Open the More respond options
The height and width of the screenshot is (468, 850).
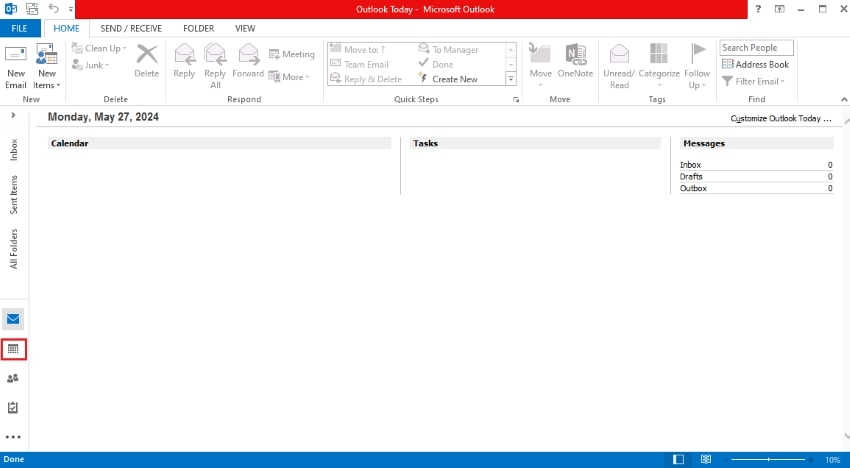(x=289, y=77)
